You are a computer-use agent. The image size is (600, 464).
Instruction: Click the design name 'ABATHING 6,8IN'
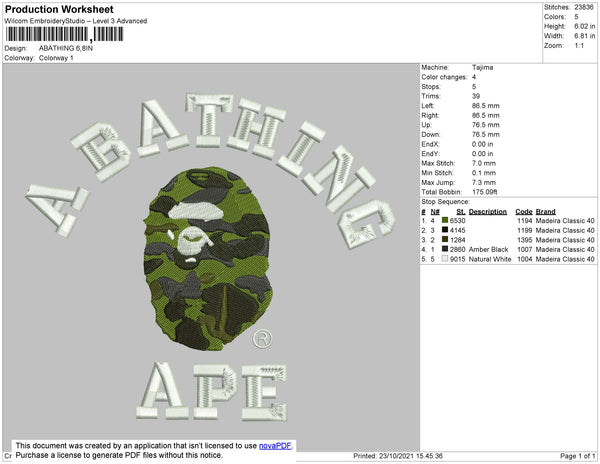click(66, 48)
